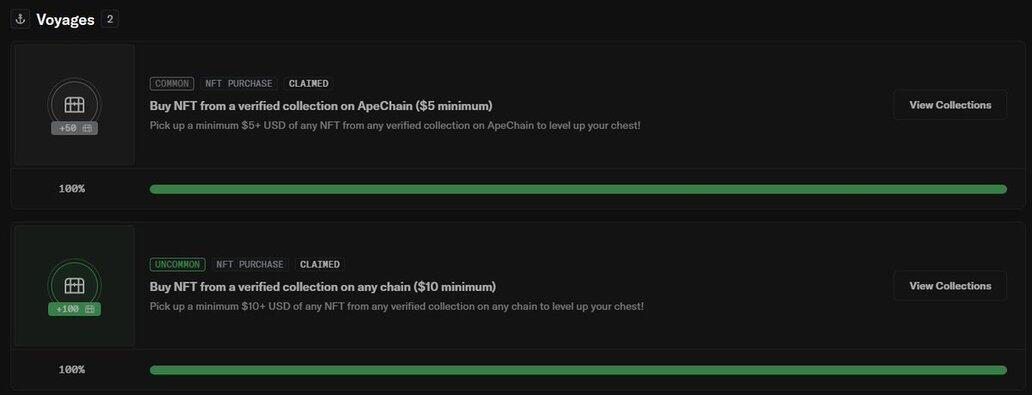Click CLAIMED status on the $10 minimum voyage
Viewport: 1032px width, 395px height.
coord(319,264)
